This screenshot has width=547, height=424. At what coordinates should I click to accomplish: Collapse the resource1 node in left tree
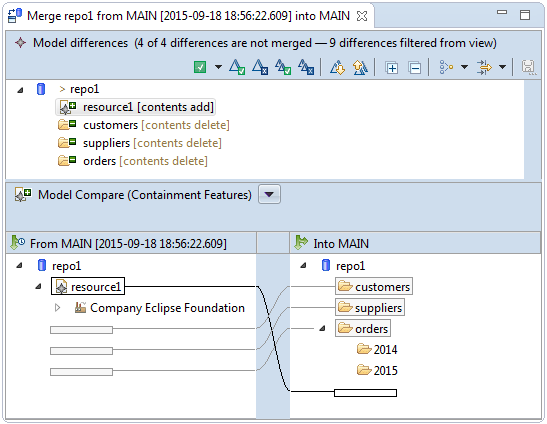click(38, 287)
